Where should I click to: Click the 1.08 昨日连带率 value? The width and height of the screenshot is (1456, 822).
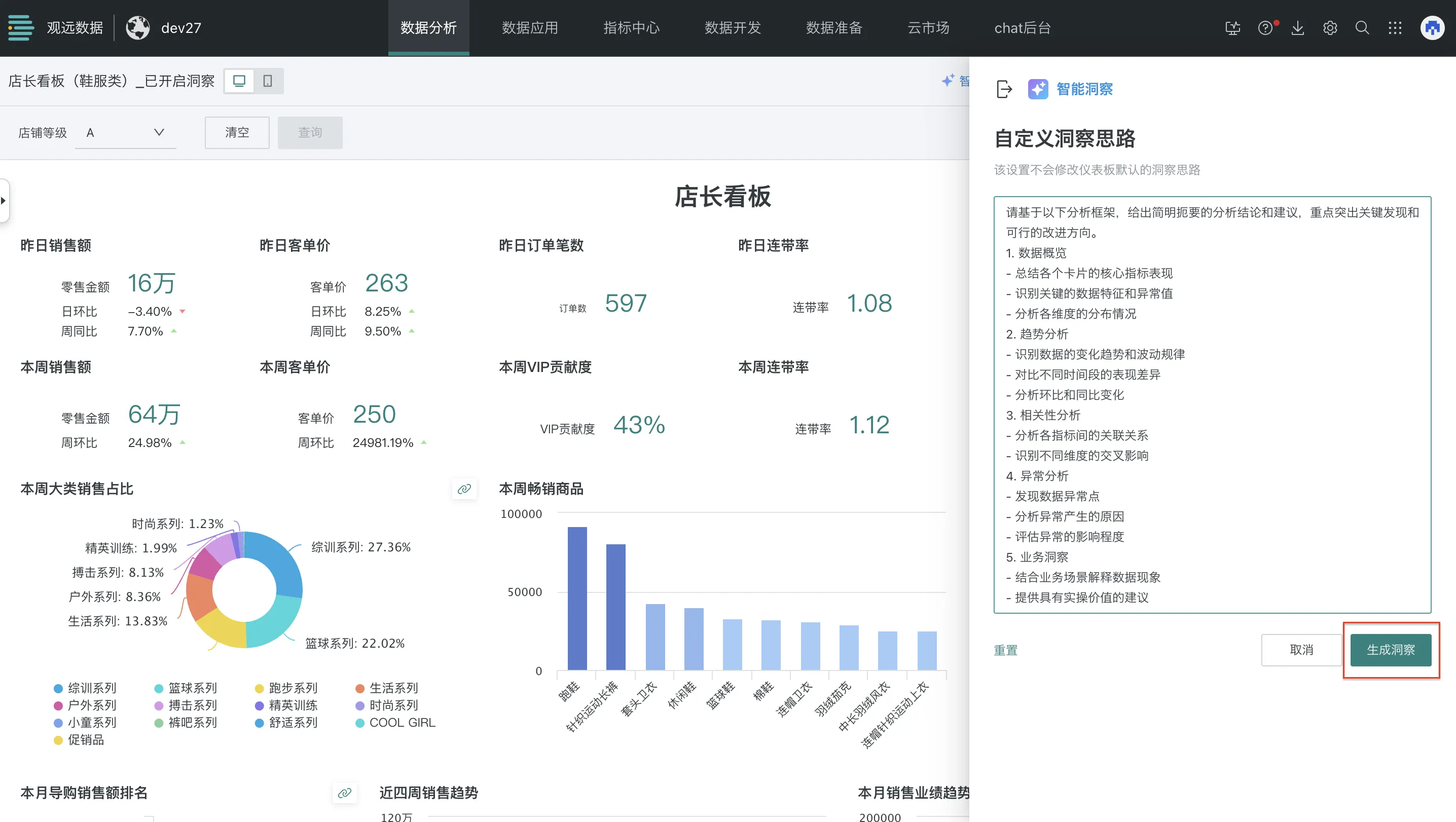[x=869, y=304]
